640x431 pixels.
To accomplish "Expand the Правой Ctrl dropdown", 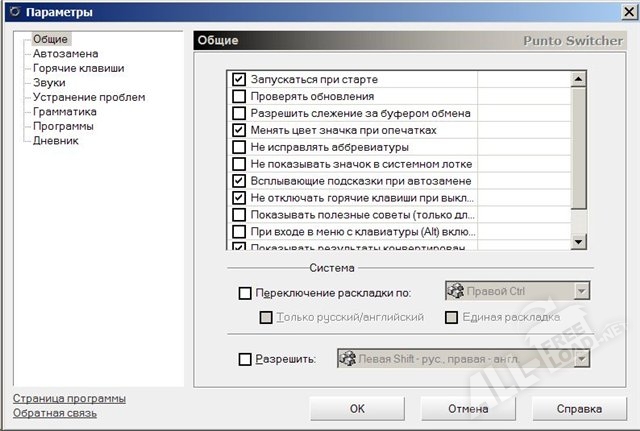I will pos(581,292).
